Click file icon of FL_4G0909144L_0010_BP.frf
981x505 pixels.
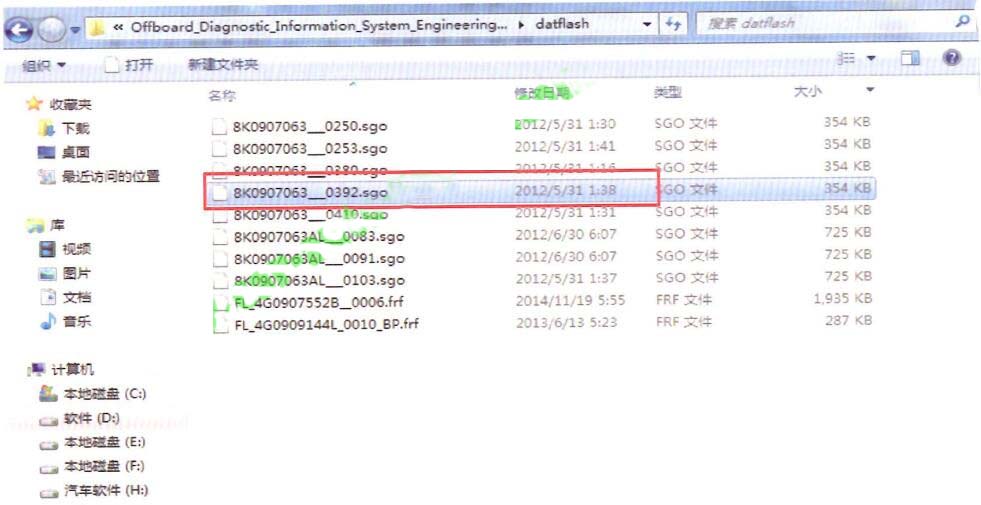tap(220, 325)
